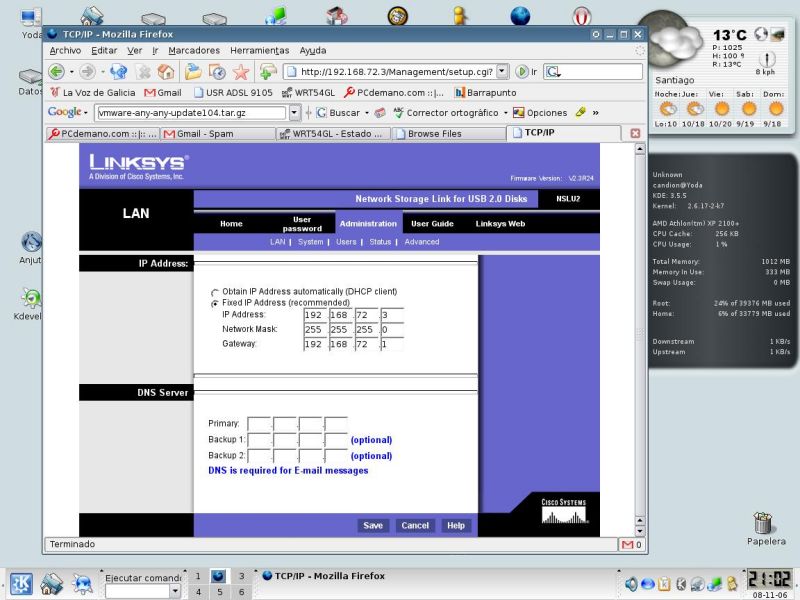Expand the Google toolbar search box dropdown
The image size is (800, 600).
click(294, 113)
